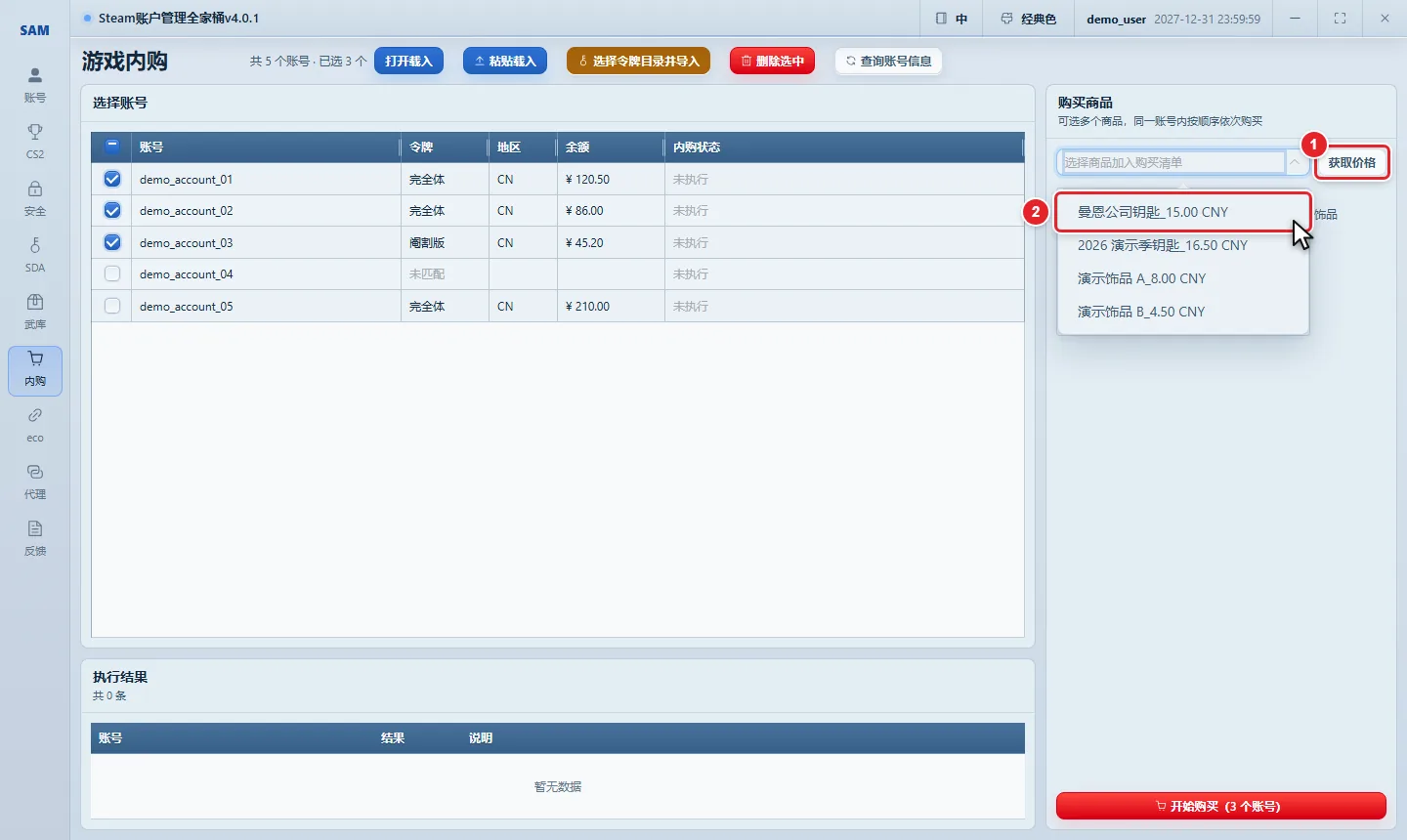Click the demo_account_05 account name
Viewport: 1407px width, 840px height.
pyautogui.click(x=186, y=307)
